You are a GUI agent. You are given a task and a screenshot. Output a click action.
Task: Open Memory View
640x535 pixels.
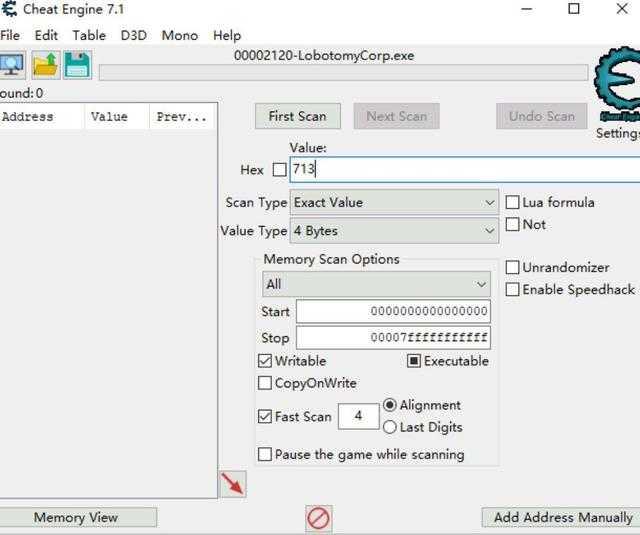(76, 517)
